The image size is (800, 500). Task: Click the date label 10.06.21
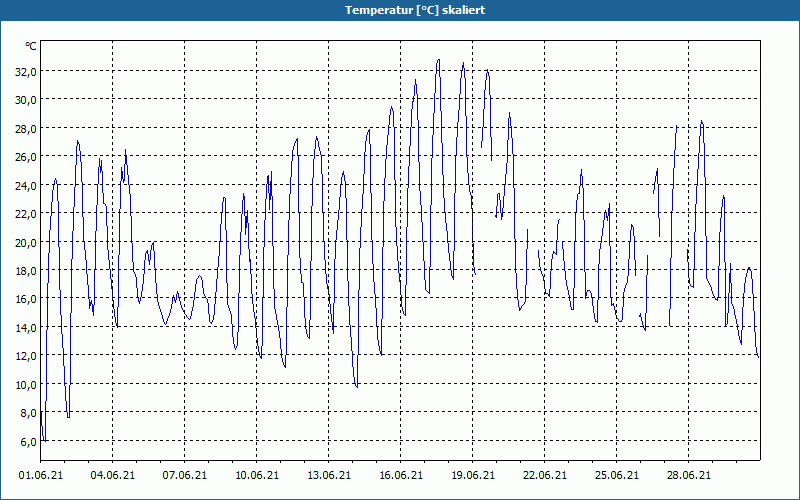[257, 476]
